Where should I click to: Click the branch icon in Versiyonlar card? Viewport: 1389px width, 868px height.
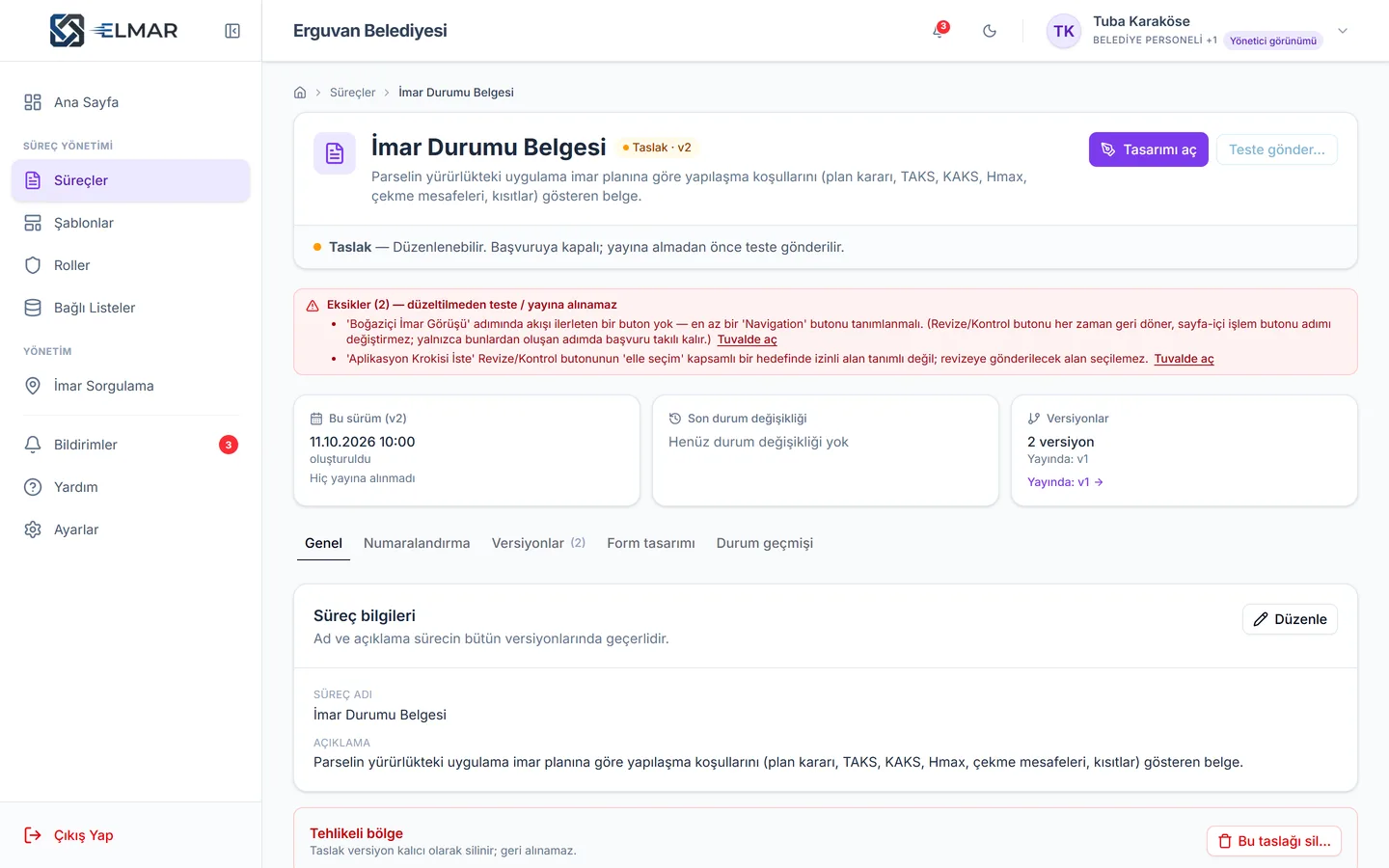[1034, 419]
